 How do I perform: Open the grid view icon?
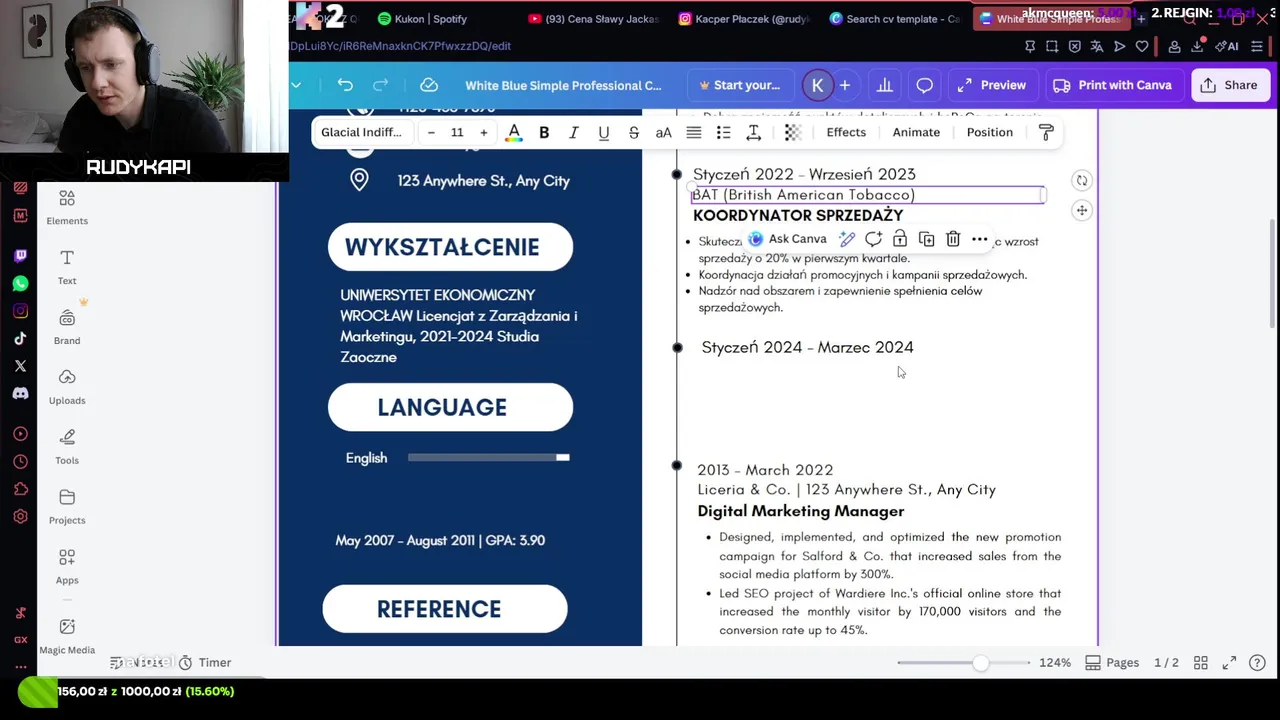pyautogui.click(x=1201, y=662)
